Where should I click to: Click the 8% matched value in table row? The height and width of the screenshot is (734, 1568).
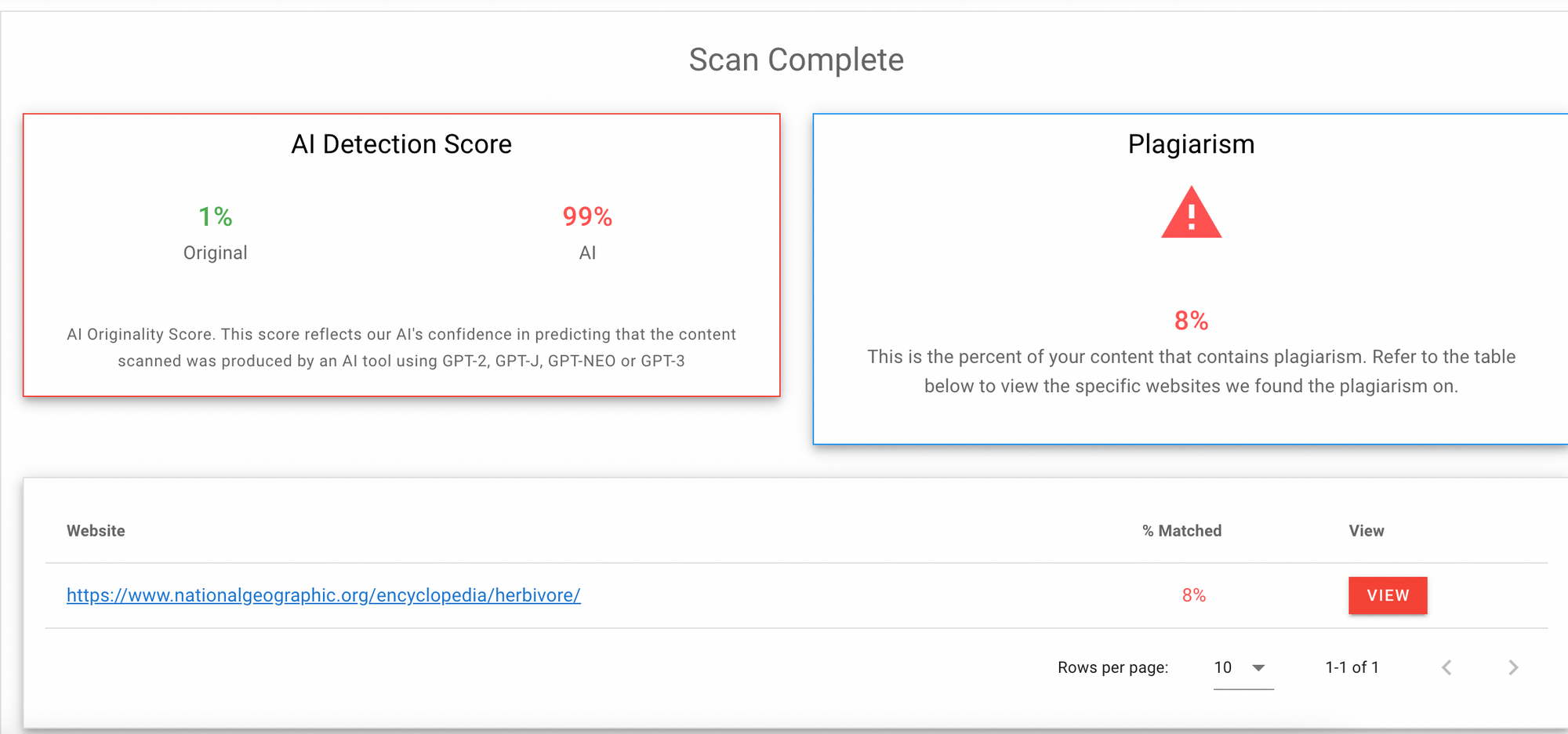point(1194,595)
